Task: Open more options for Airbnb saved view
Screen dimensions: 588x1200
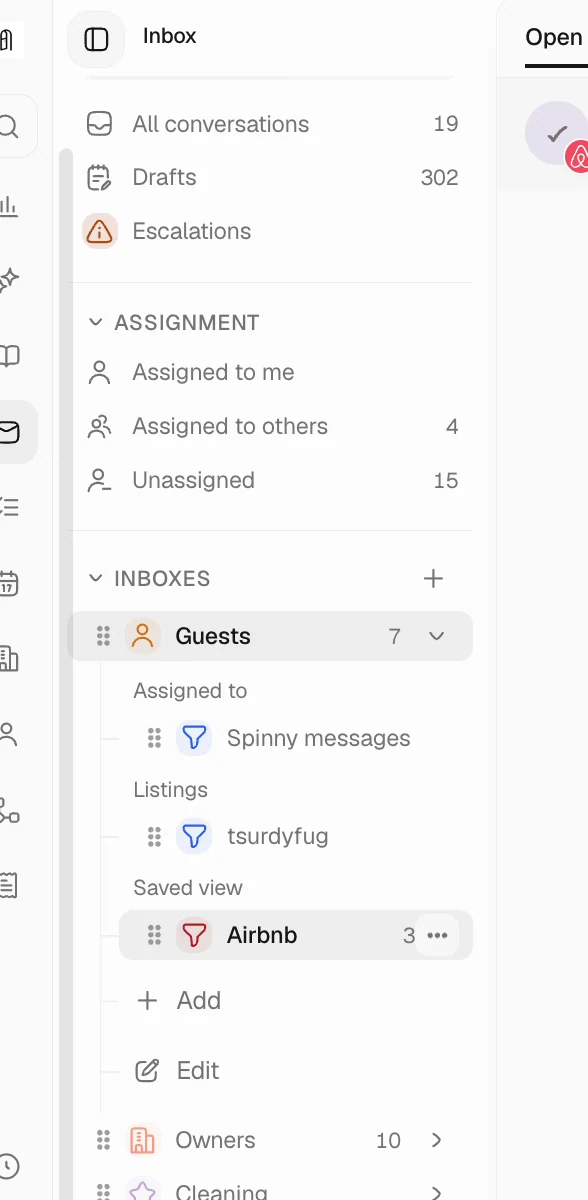Action: point(437,935)
